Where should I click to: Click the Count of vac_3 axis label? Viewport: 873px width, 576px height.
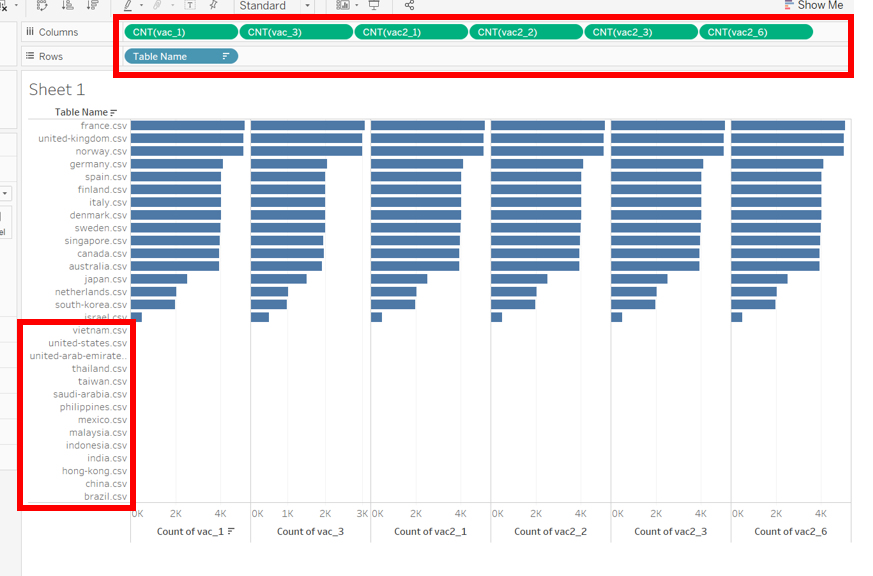coord(310,531)
